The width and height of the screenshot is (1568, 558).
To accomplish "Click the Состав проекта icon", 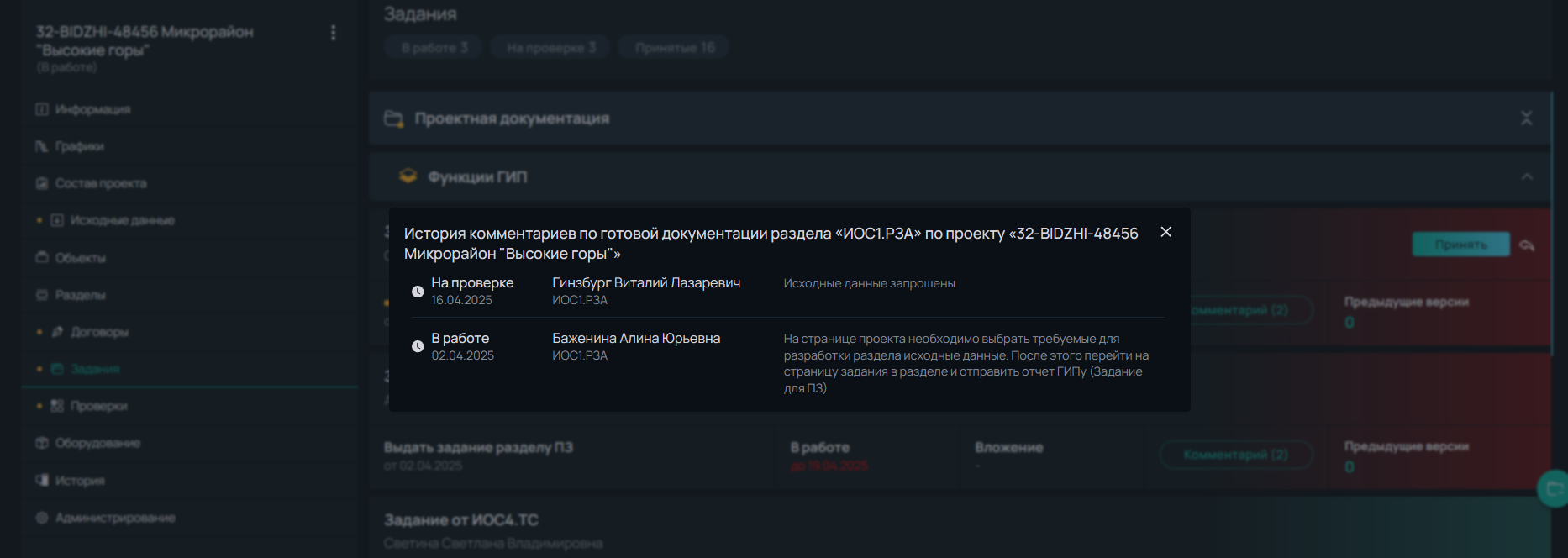I will [x=42, y=183].
